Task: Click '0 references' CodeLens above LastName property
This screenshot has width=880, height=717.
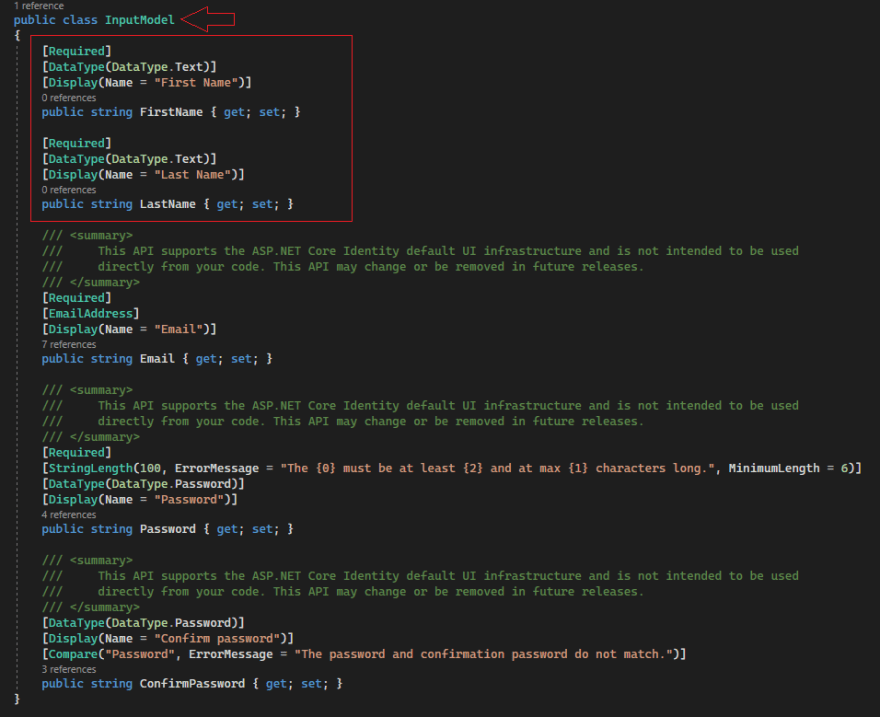Action: pos(68,190)
